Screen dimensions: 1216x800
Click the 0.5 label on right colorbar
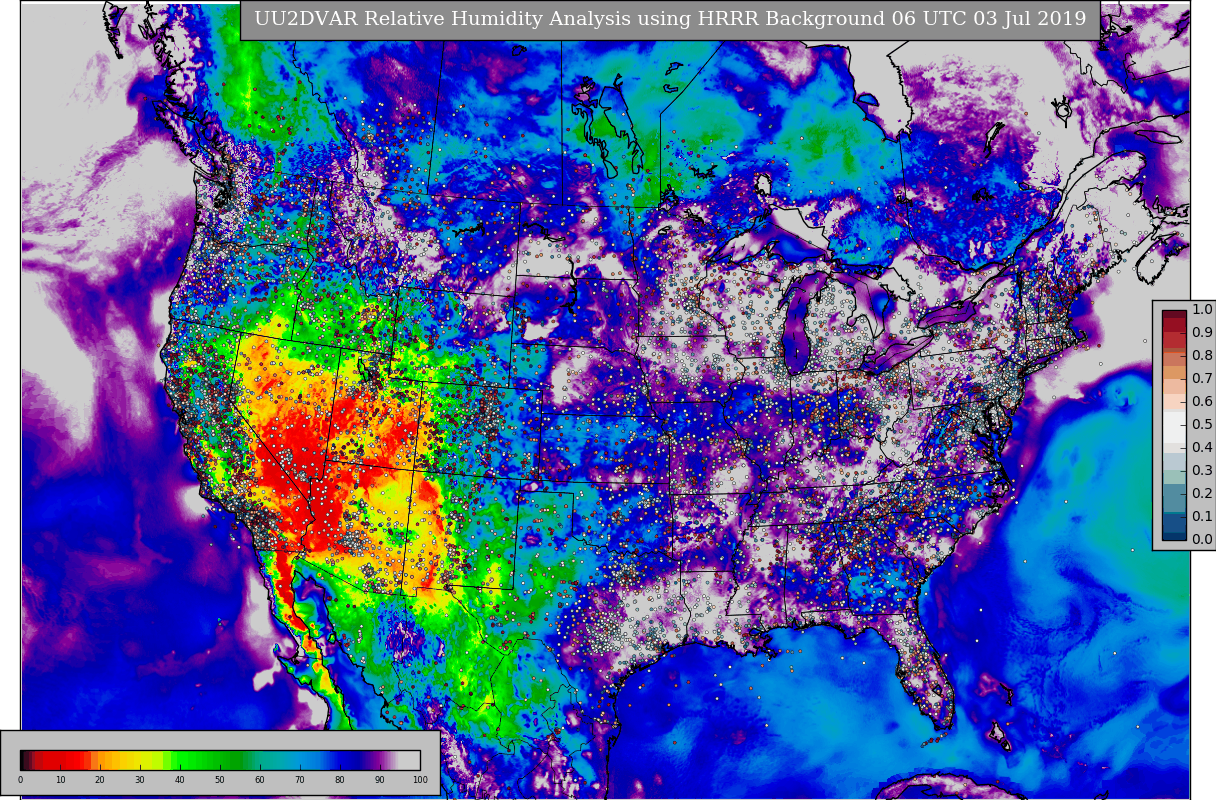point(1201,425)
